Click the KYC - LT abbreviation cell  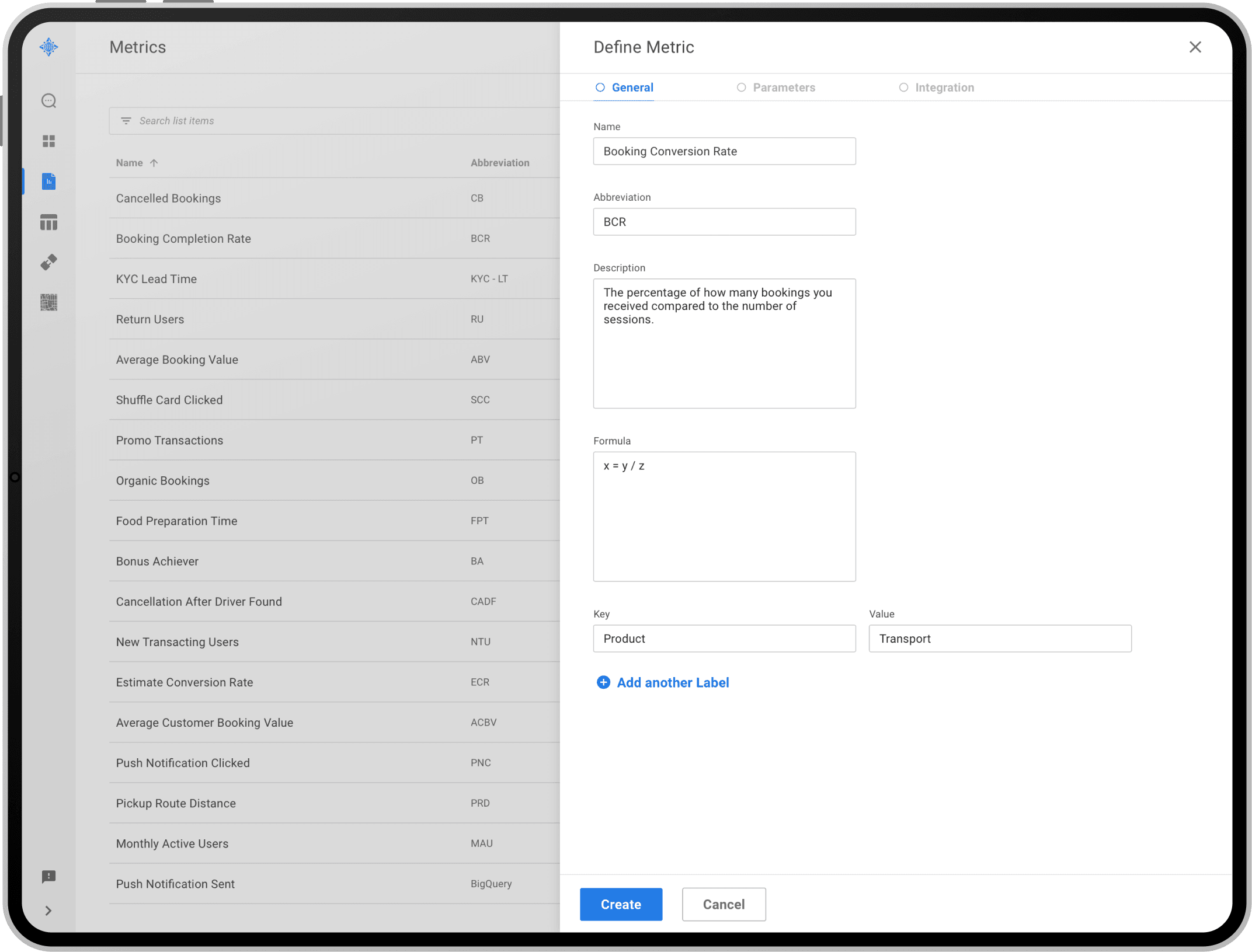click(x=489, y=278)
